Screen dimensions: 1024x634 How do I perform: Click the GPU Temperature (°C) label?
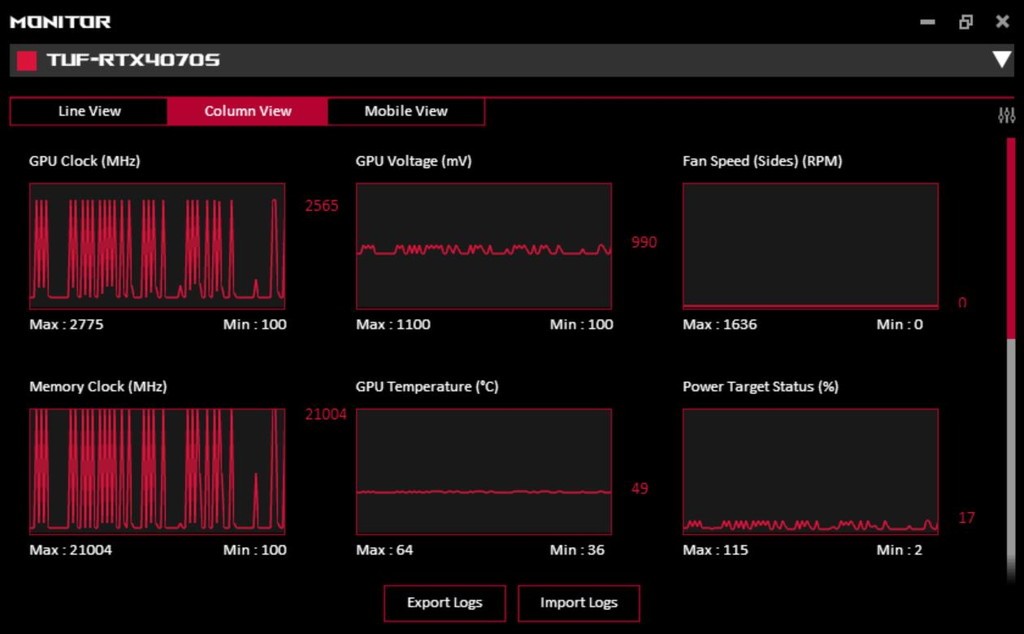(427, 387)
